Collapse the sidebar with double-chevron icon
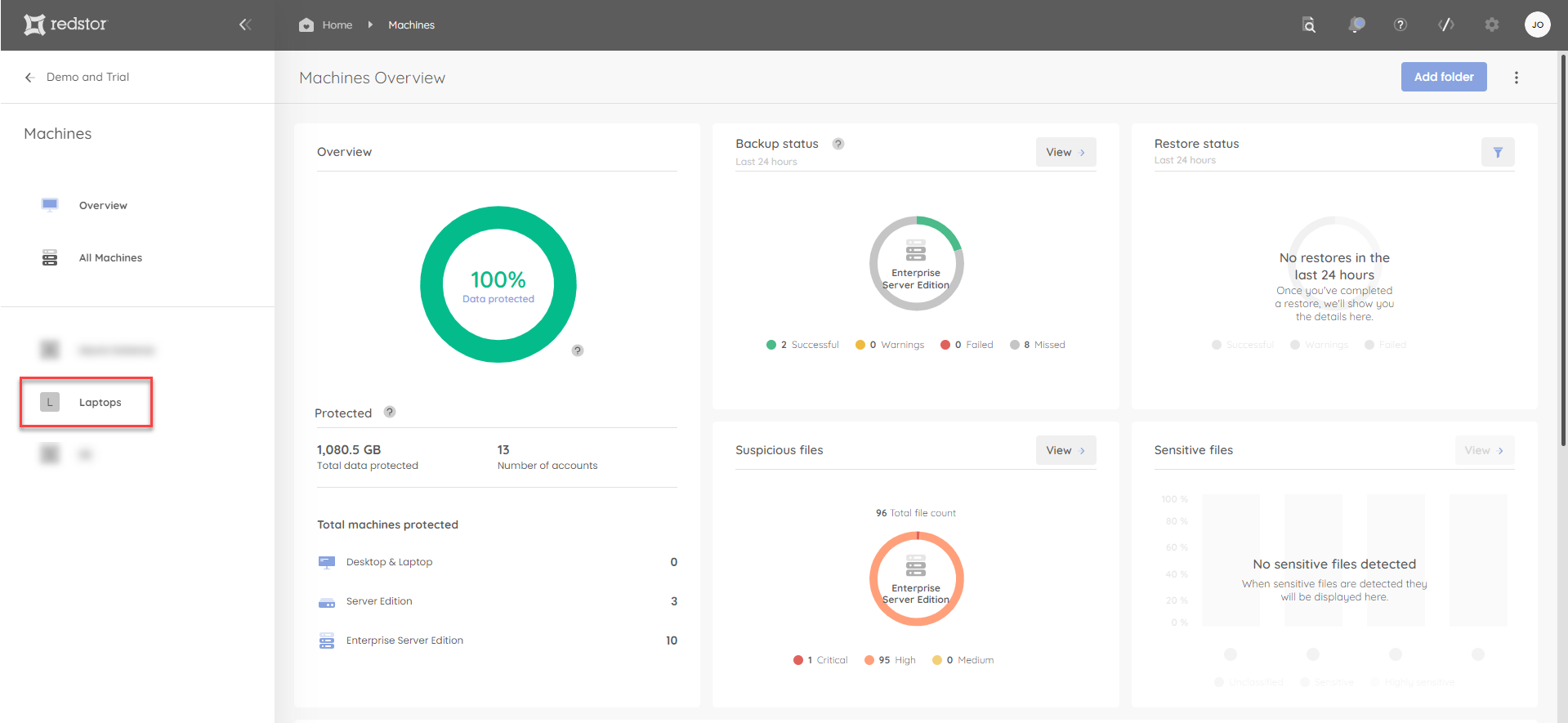The image size is (1568, 723). (x=244, y=25)
